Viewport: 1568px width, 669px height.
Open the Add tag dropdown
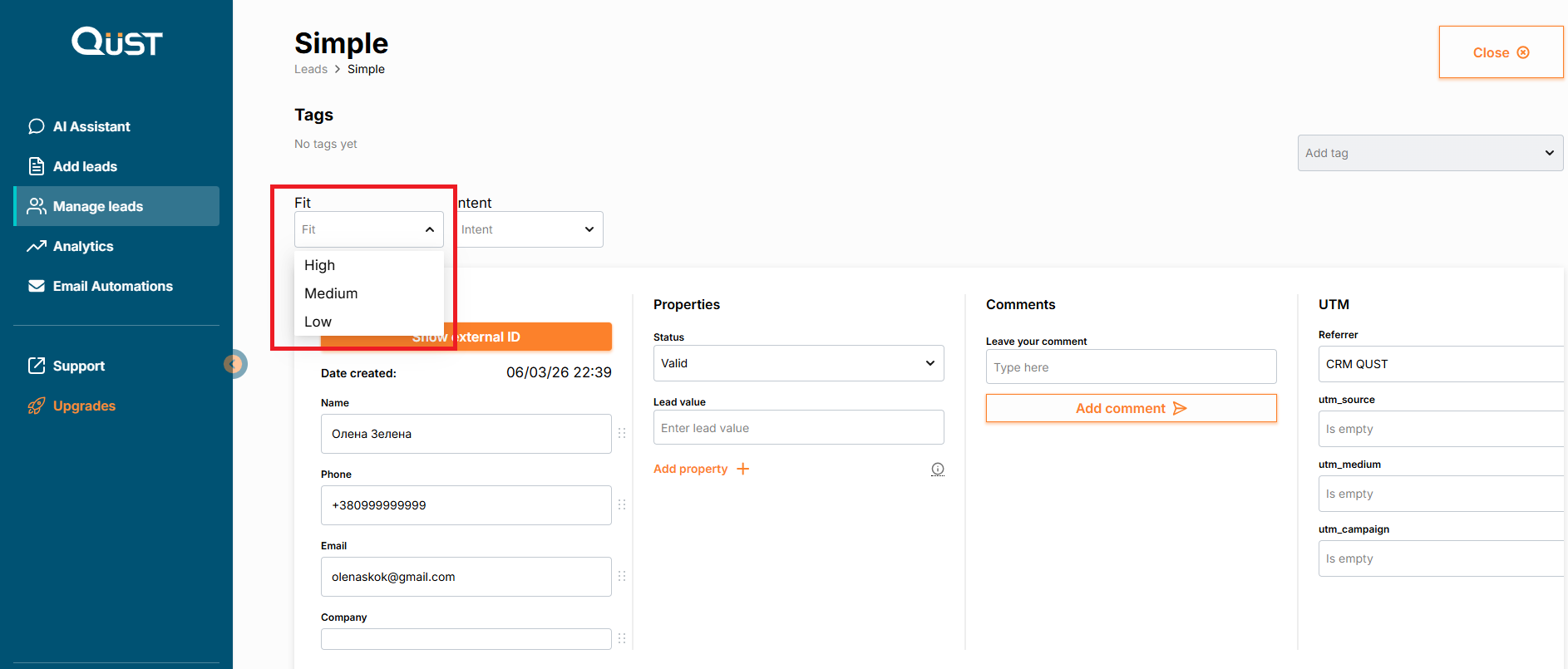coord(1429,153)
